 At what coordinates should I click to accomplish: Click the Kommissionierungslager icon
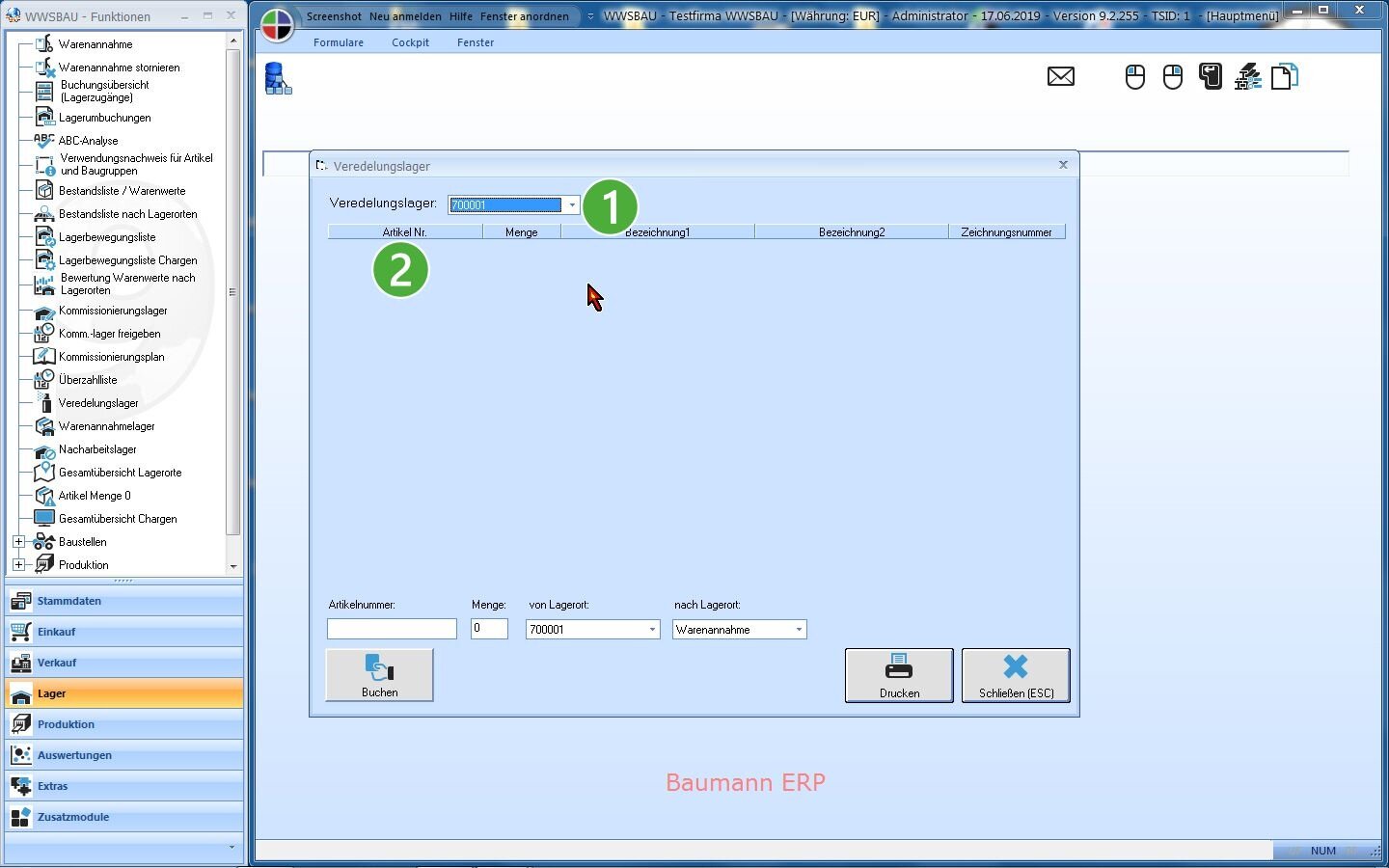44,311
